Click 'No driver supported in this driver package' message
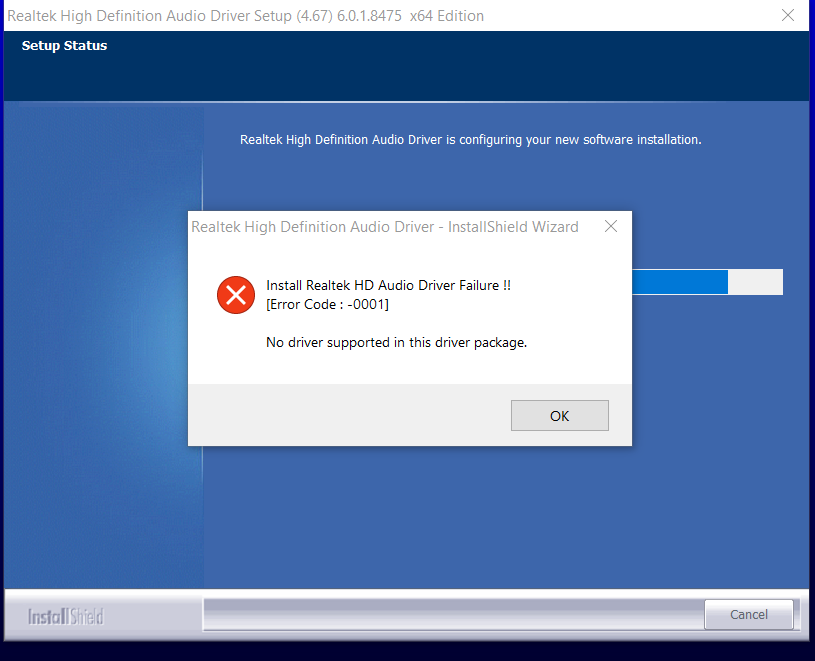This screenshot has width=815, height=661. [397, 342]
